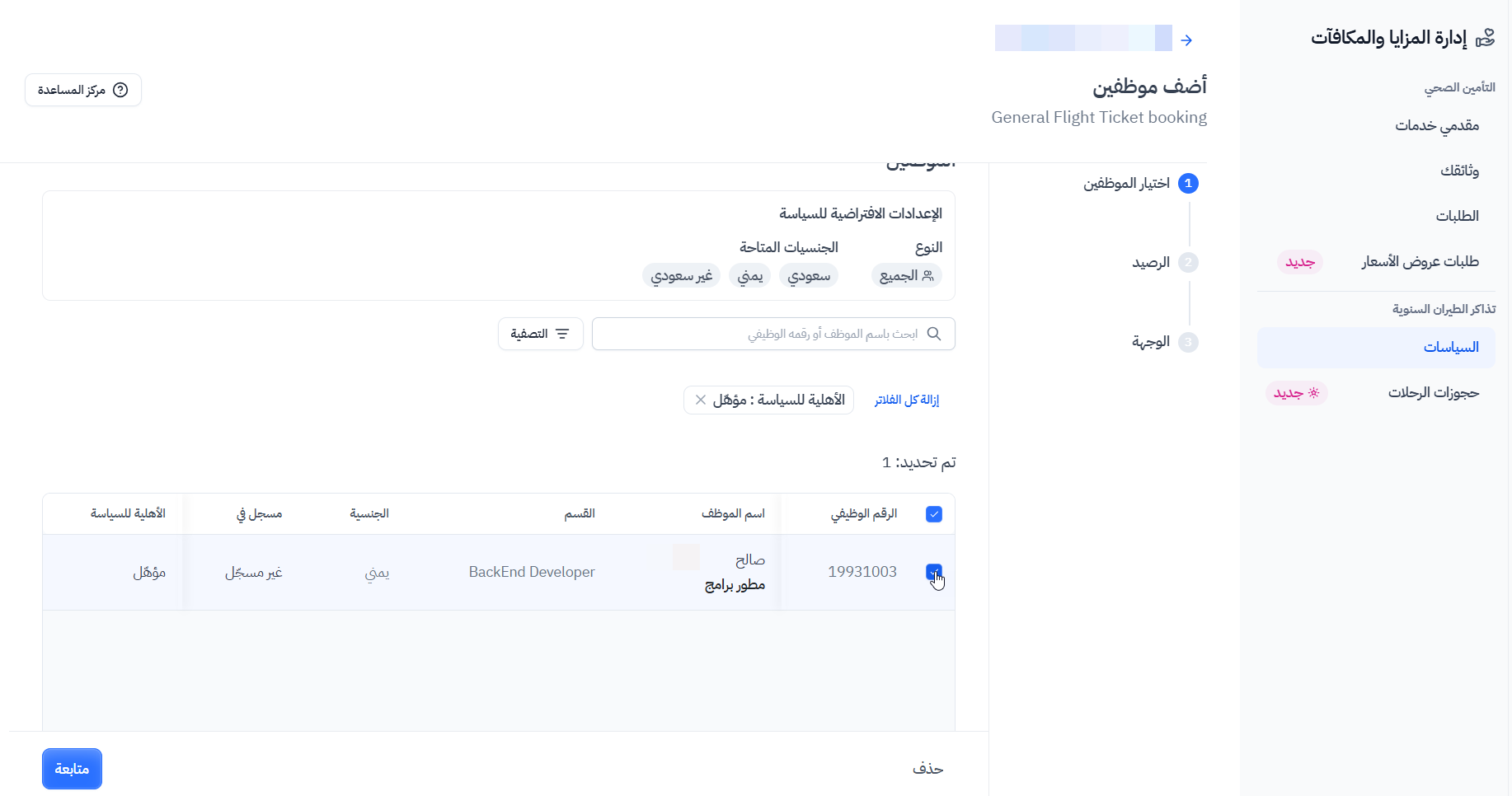This screenshot has height=796, width=1512.
Task: Remove the eligibility filter chip with X
Action: (x=701, y=400)
